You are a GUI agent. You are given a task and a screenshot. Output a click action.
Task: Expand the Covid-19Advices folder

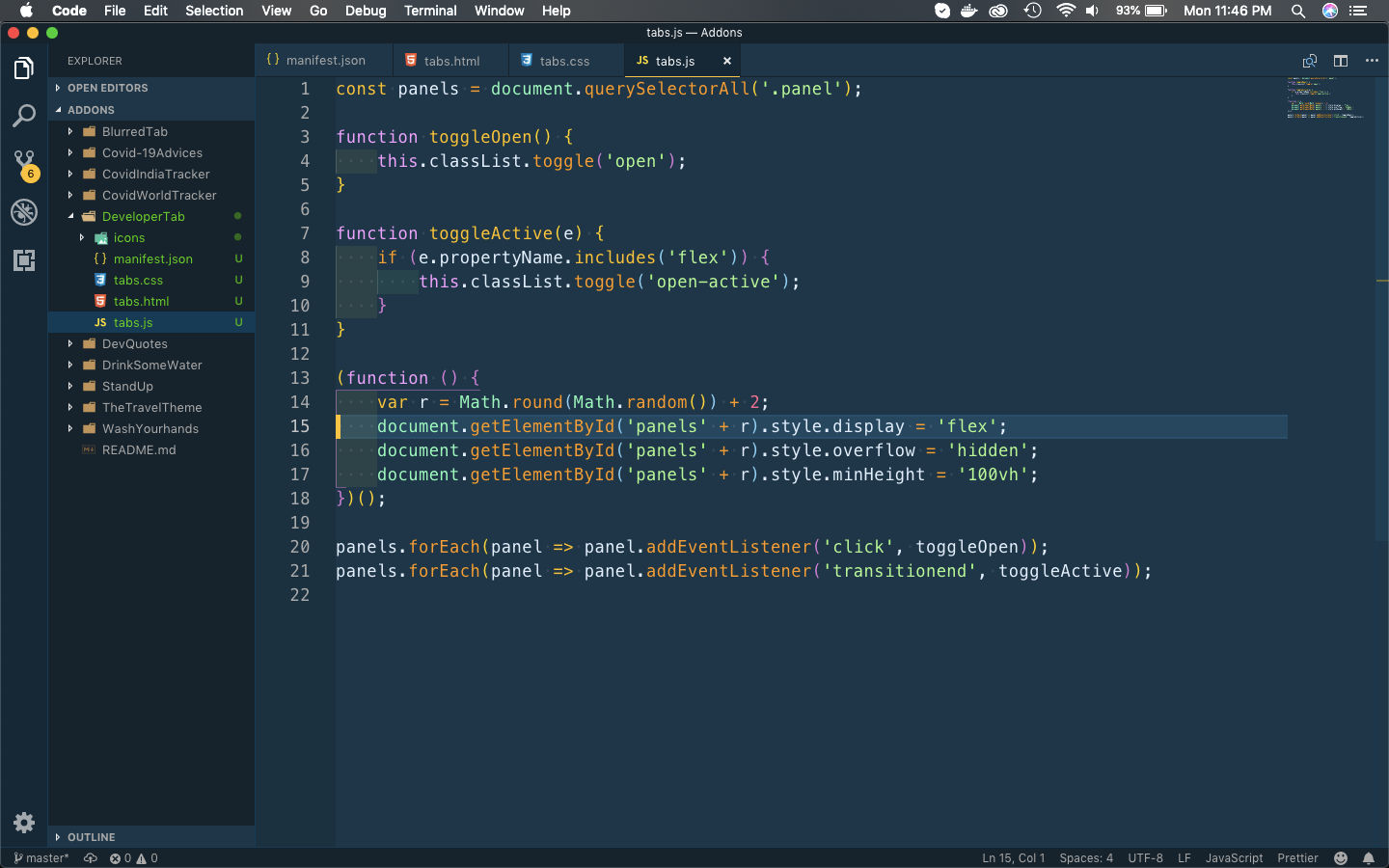click(x=151, y=152)
